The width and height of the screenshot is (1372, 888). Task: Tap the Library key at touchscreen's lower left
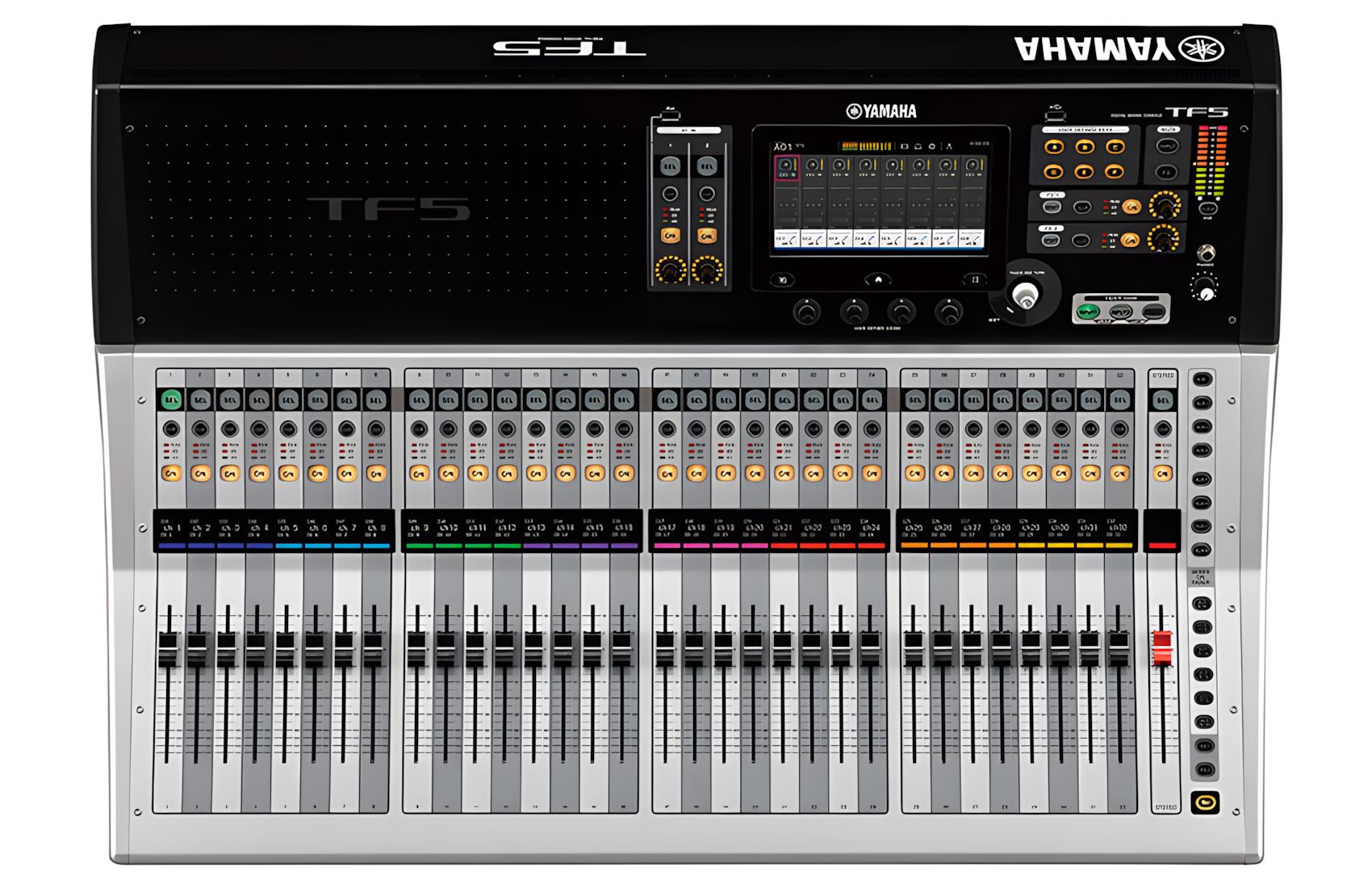781,280
